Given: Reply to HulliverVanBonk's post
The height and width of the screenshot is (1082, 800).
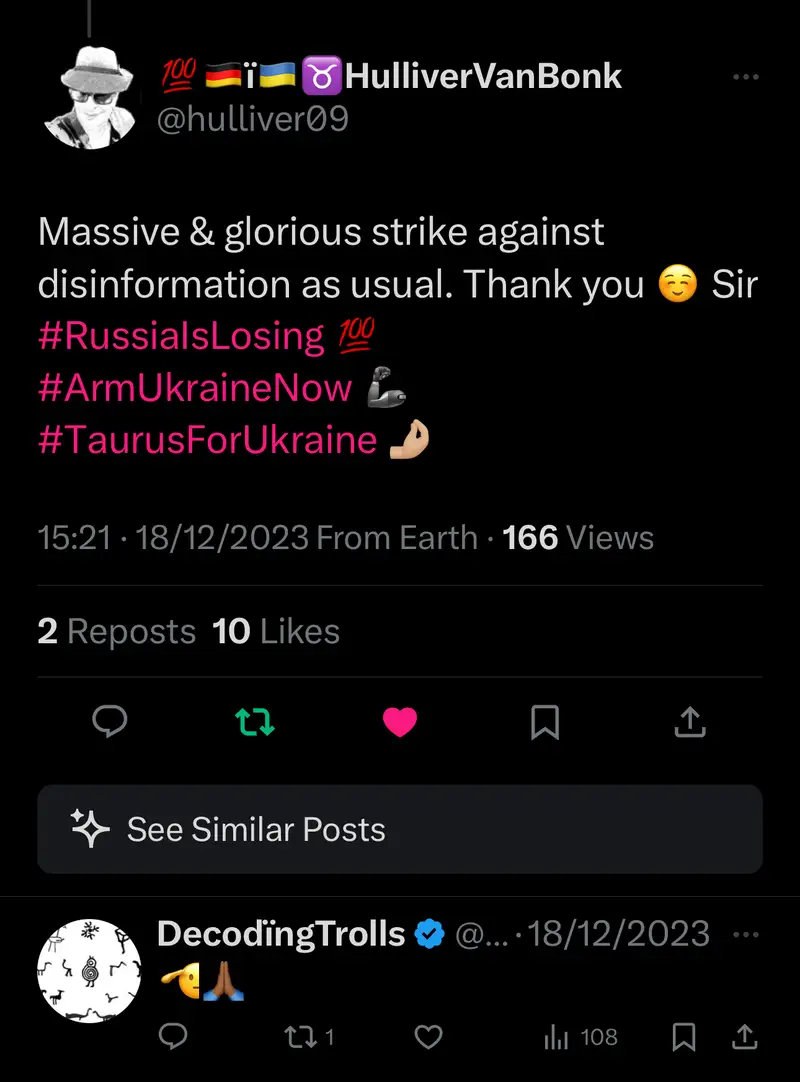Looking at the screenshot, I should (x=110, y=722).
